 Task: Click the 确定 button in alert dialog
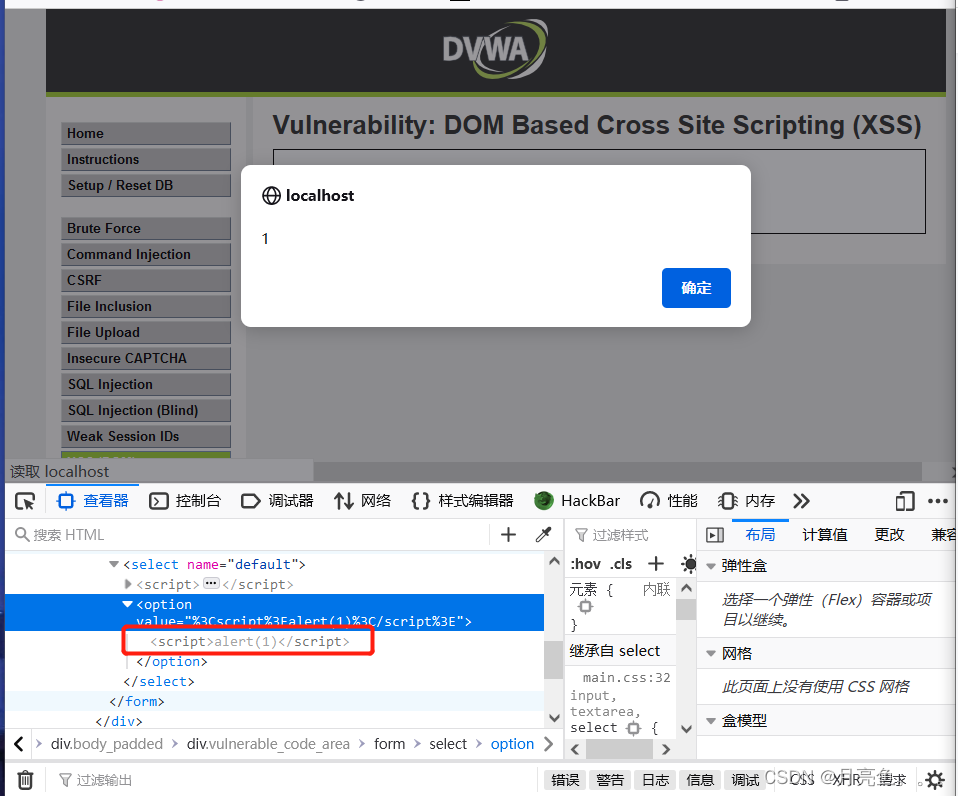[696, 288]
